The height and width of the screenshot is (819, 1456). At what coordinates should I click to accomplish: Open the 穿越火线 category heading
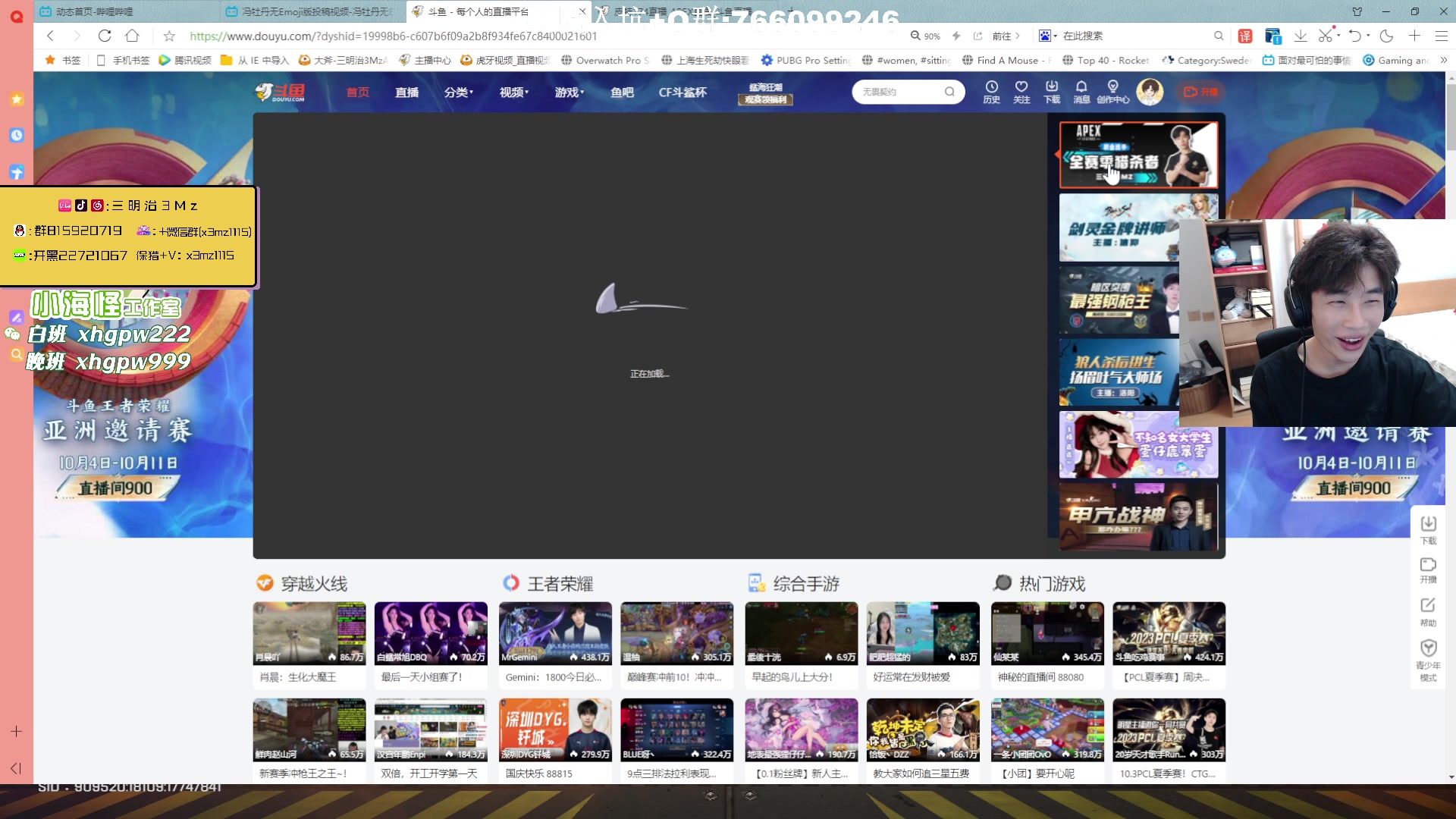(x=314, y=583)
